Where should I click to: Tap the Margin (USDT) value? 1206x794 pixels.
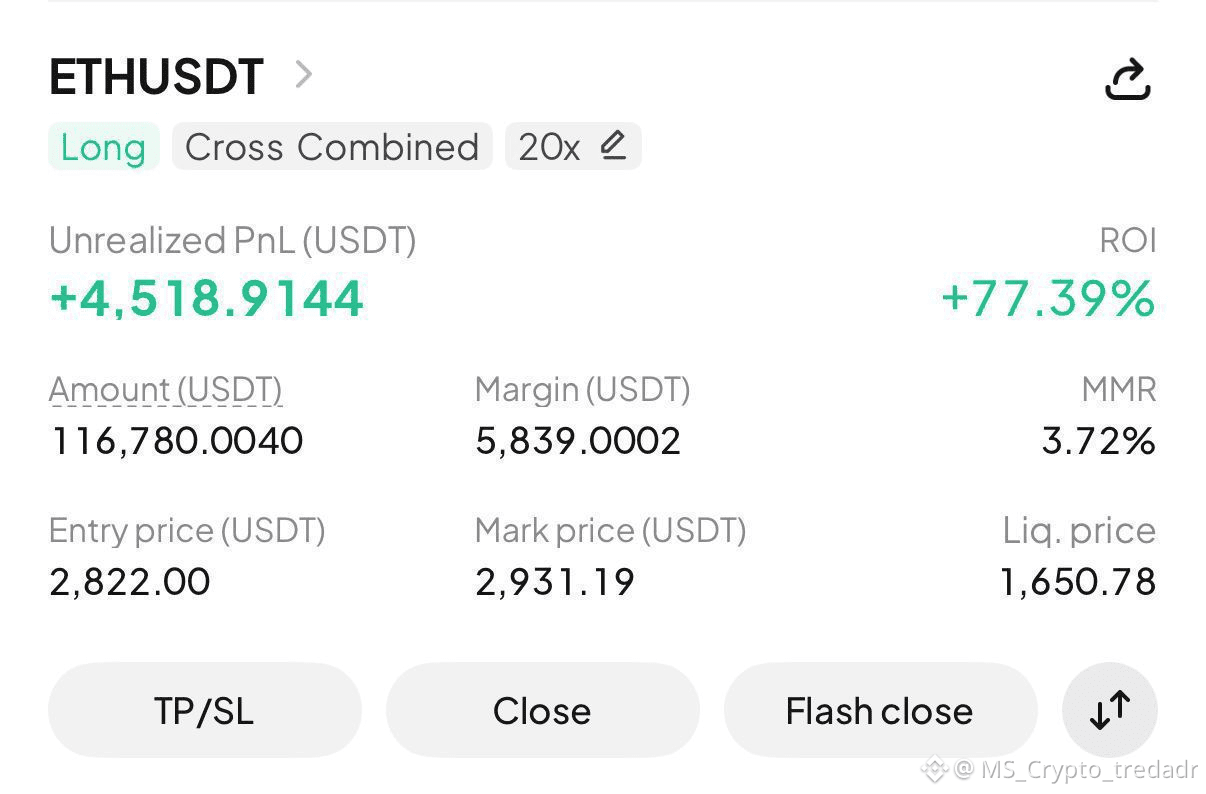pyautogui.click(x=578, y=441)
